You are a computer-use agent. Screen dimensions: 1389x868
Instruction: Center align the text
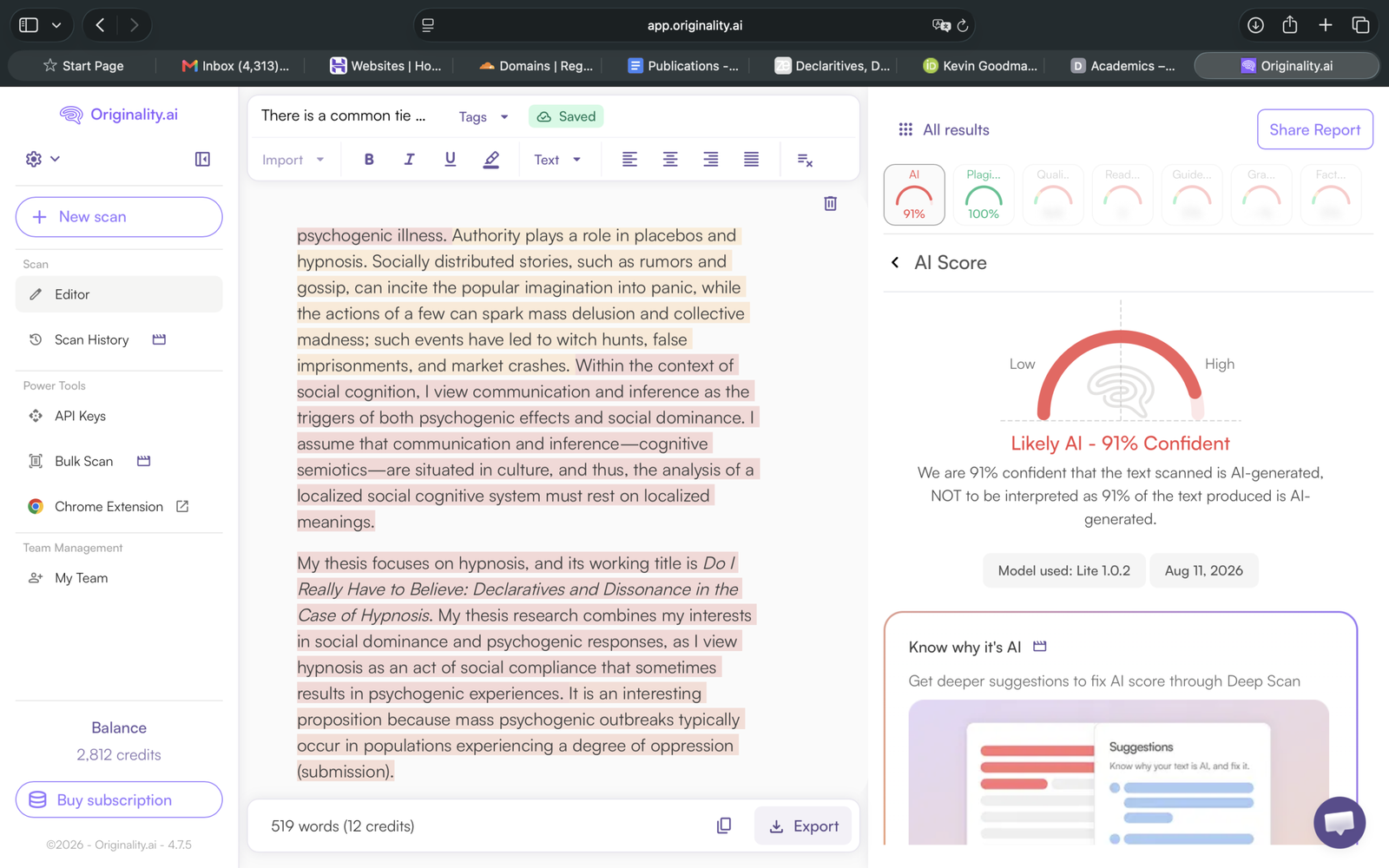click(670, 160)
